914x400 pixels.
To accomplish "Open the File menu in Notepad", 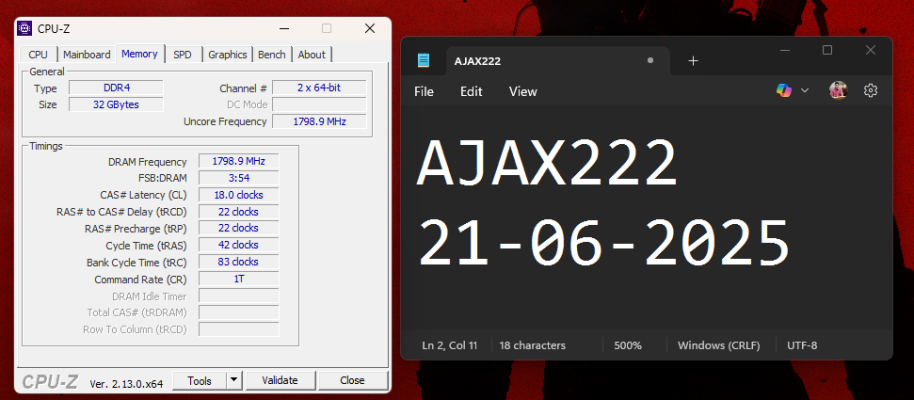I will point(424,92).
